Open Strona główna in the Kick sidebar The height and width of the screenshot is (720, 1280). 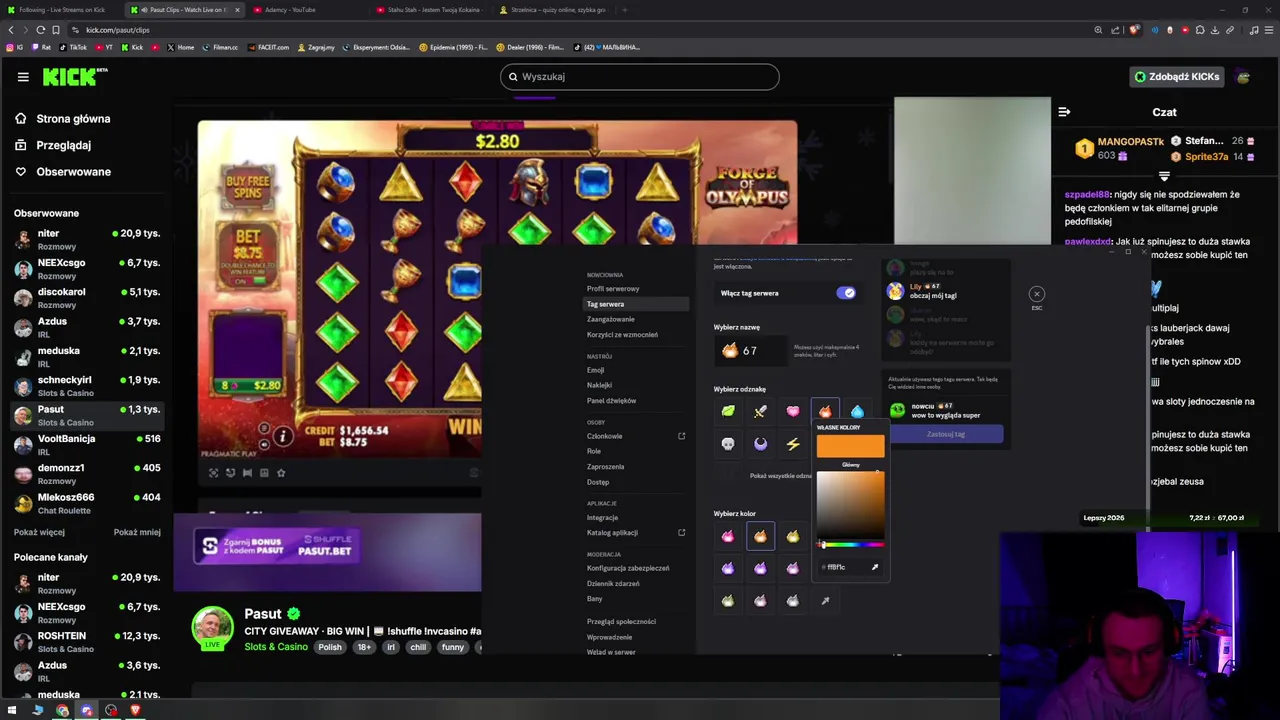[62, 118]
